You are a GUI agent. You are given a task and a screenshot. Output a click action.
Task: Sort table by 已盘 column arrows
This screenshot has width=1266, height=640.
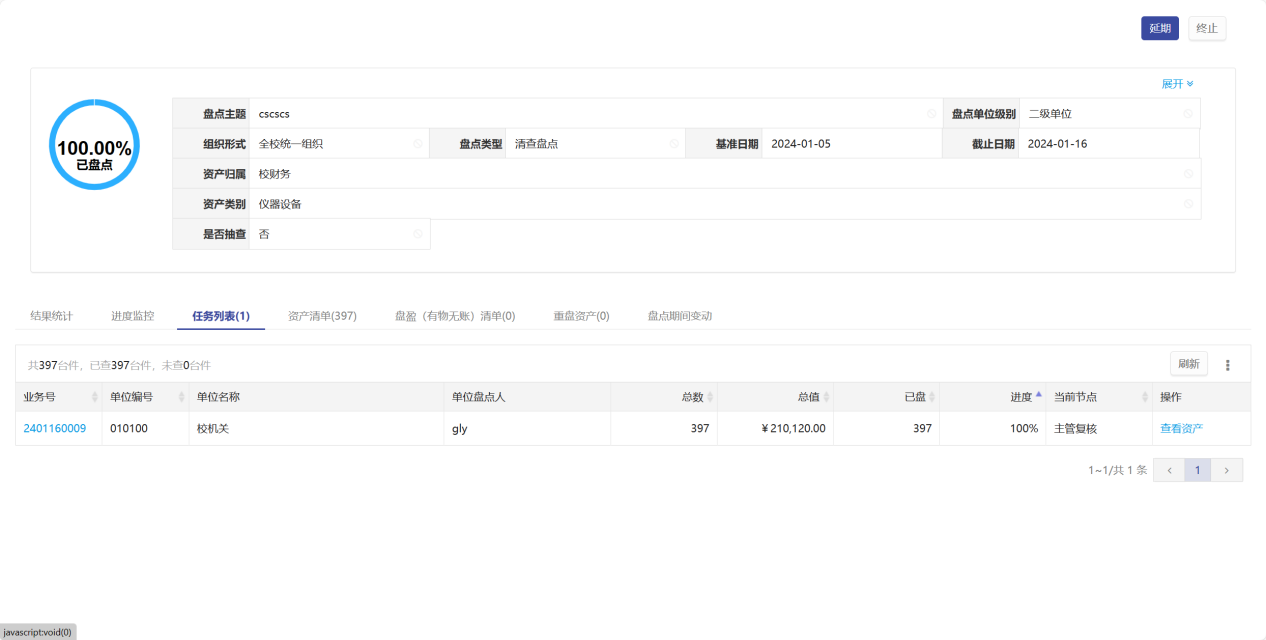coord(932,397)
